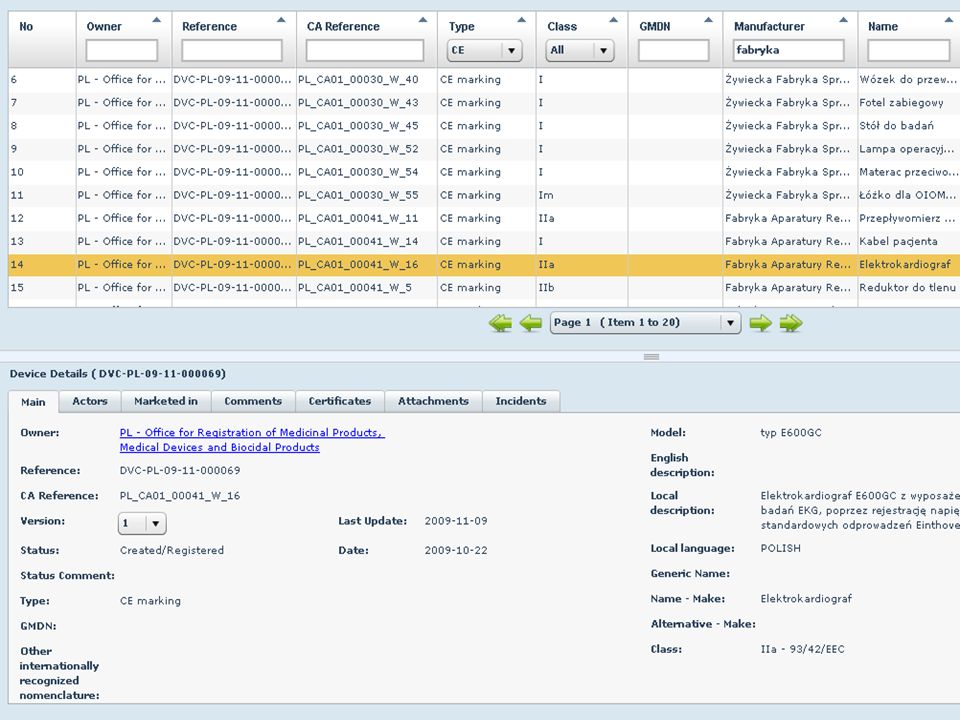The height and width of the screenshot is (720, 960).
Task: Open the Version dropdown
Action: point(142,523)
